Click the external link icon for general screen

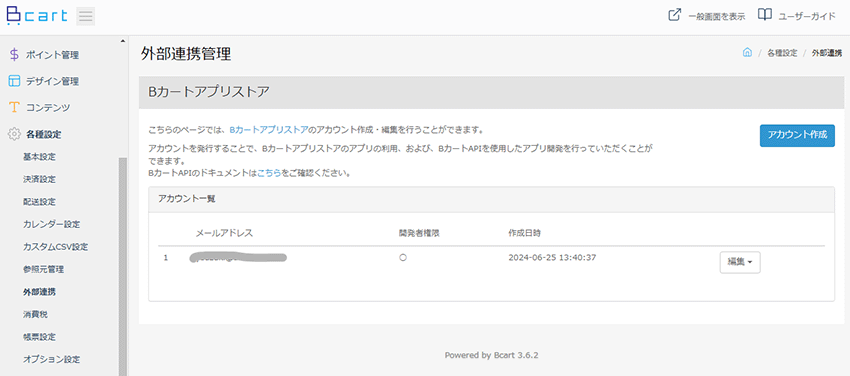pos(674,15)
